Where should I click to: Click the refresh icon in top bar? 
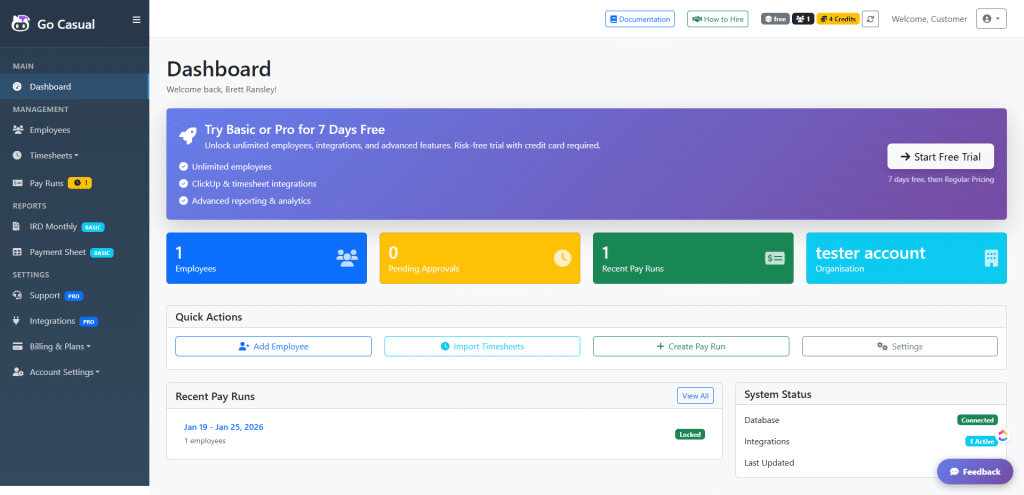click(x=870, y=19)
